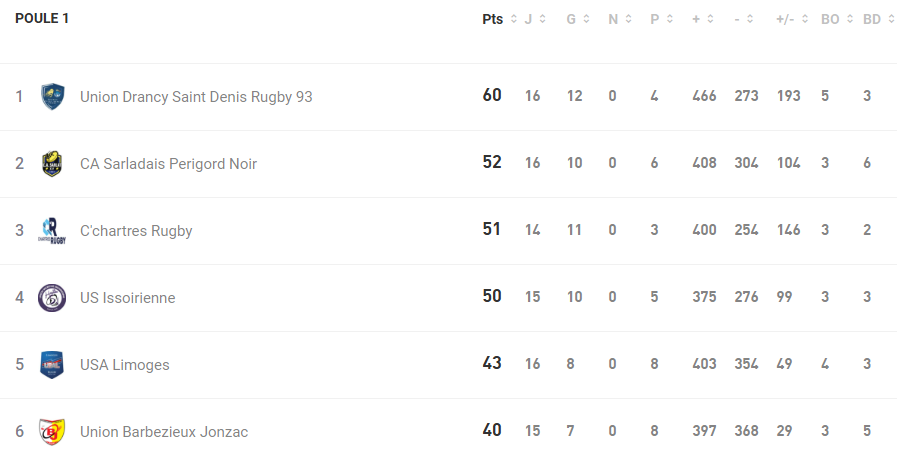Open the USA Limoges team link
The height and width of the screenshot is (461, 897).
coord(125,365)
